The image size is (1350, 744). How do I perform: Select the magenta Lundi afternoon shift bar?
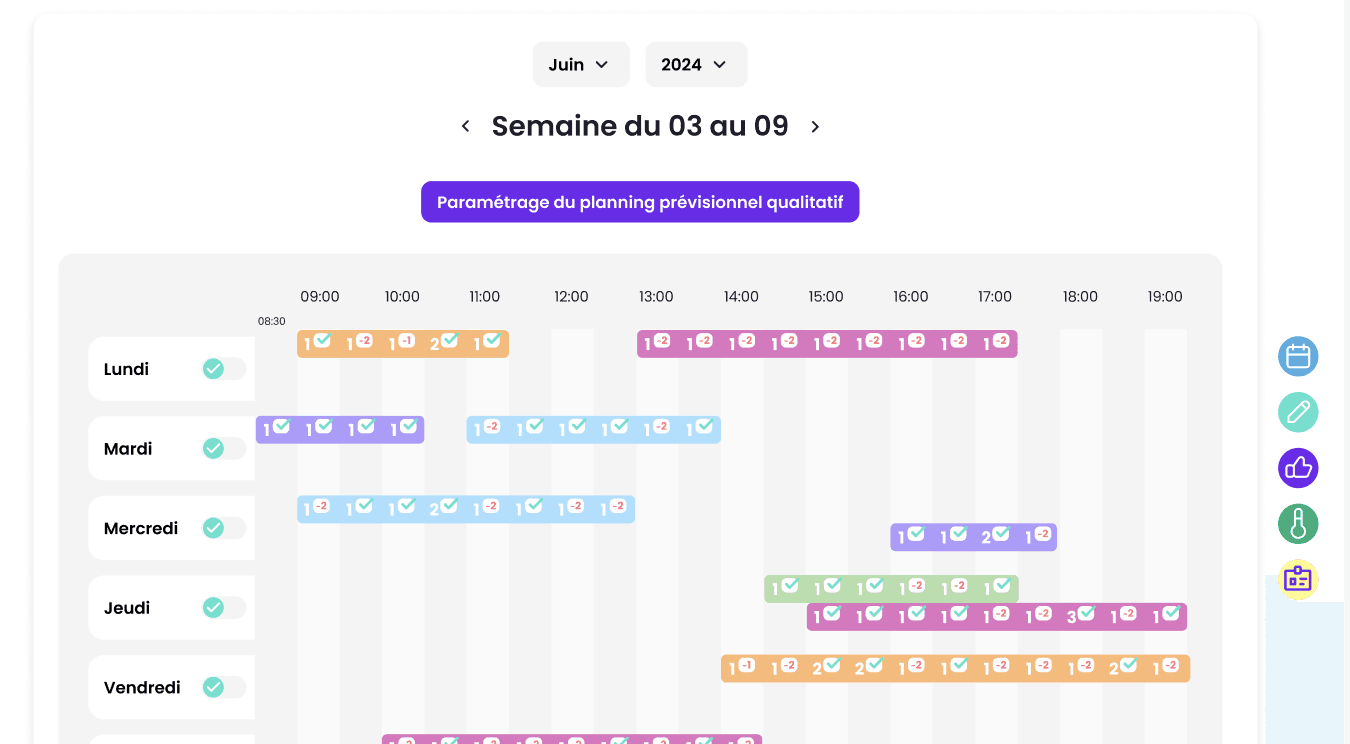[x=827, y=343]
